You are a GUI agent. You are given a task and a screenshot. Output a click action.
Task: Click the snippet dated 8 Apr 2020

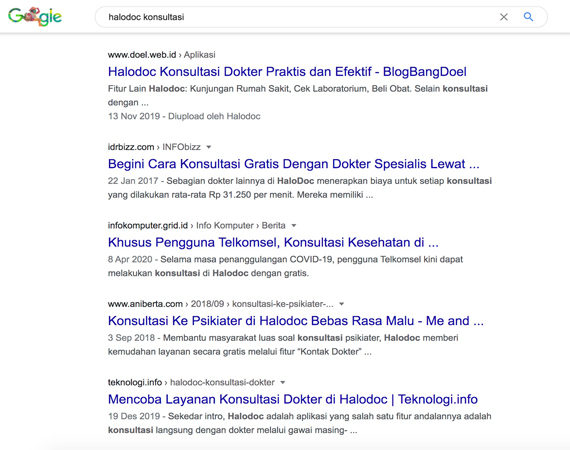285,266
